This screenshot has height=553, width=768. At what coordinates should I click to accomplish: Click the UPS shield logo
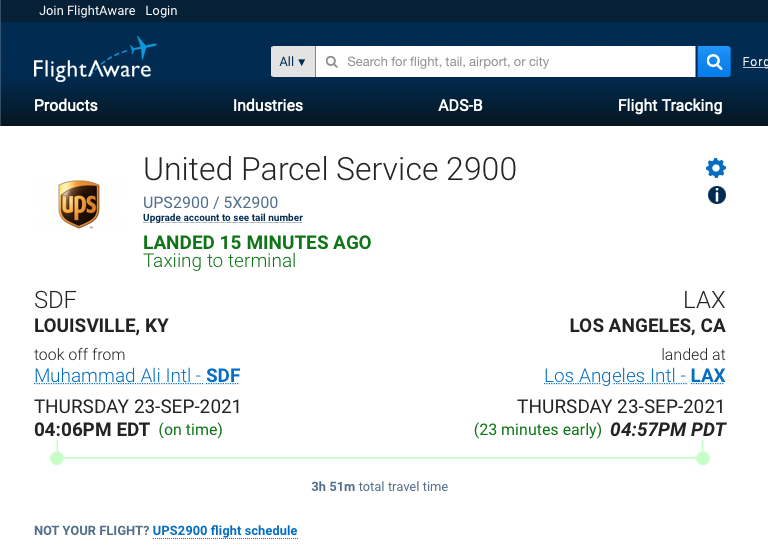point(79,204)
